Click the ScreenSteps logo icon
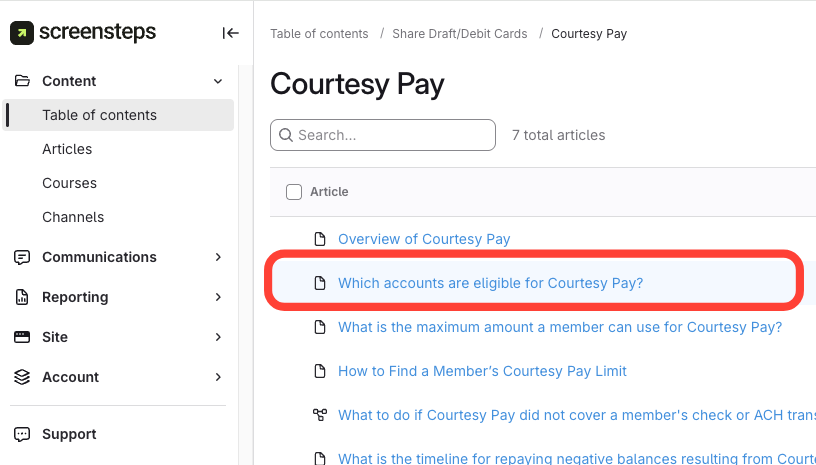 pyautogui.click(x=21, y=32)
